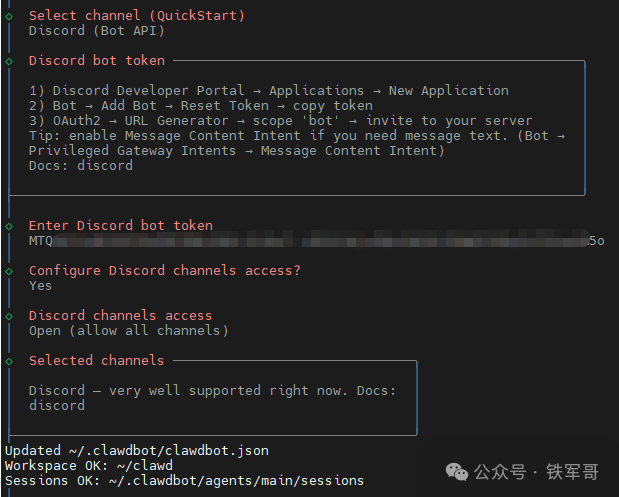Click step 3 'OAuth2 → URL Generator' line
The height and width of the screenshot is (497, 619).
click(x=281, y=121)
